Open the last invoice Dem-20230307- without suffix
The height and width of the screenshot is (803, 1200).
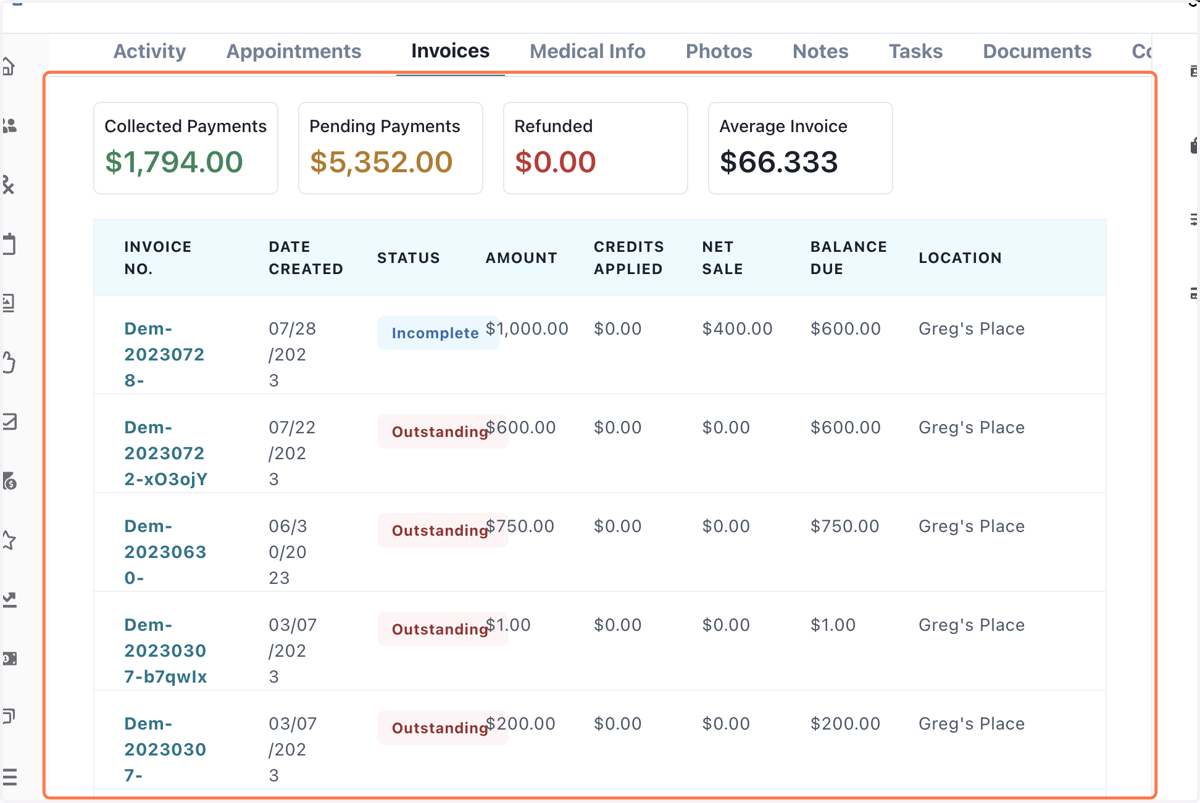pyautogui.click(x=165, y=749)
